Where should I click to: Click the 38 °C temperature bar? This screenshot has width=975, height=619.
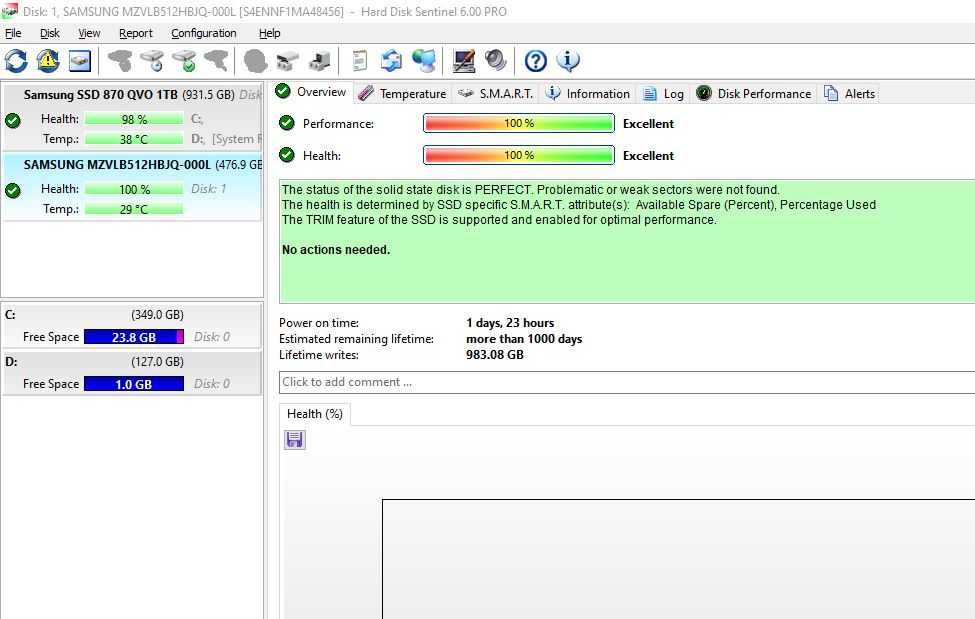[134, 139]
